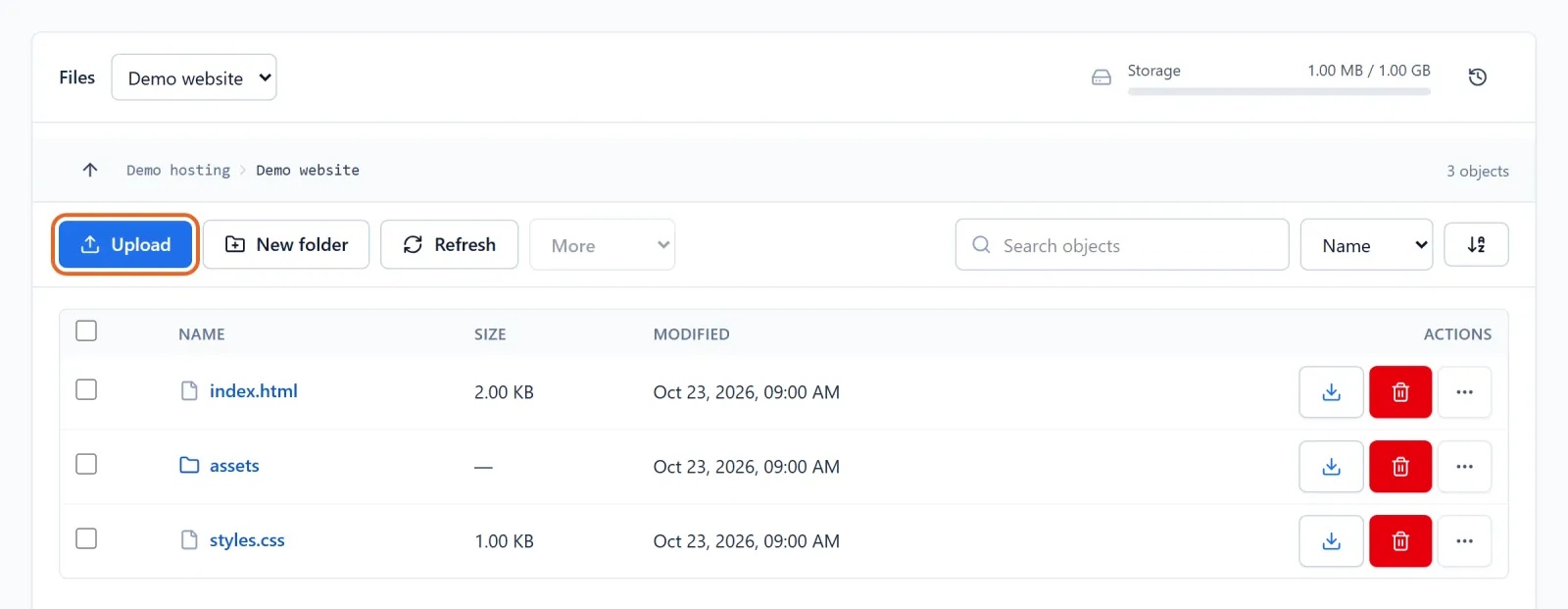
Task: Click the Storage label text
Action: point(1154,71)
